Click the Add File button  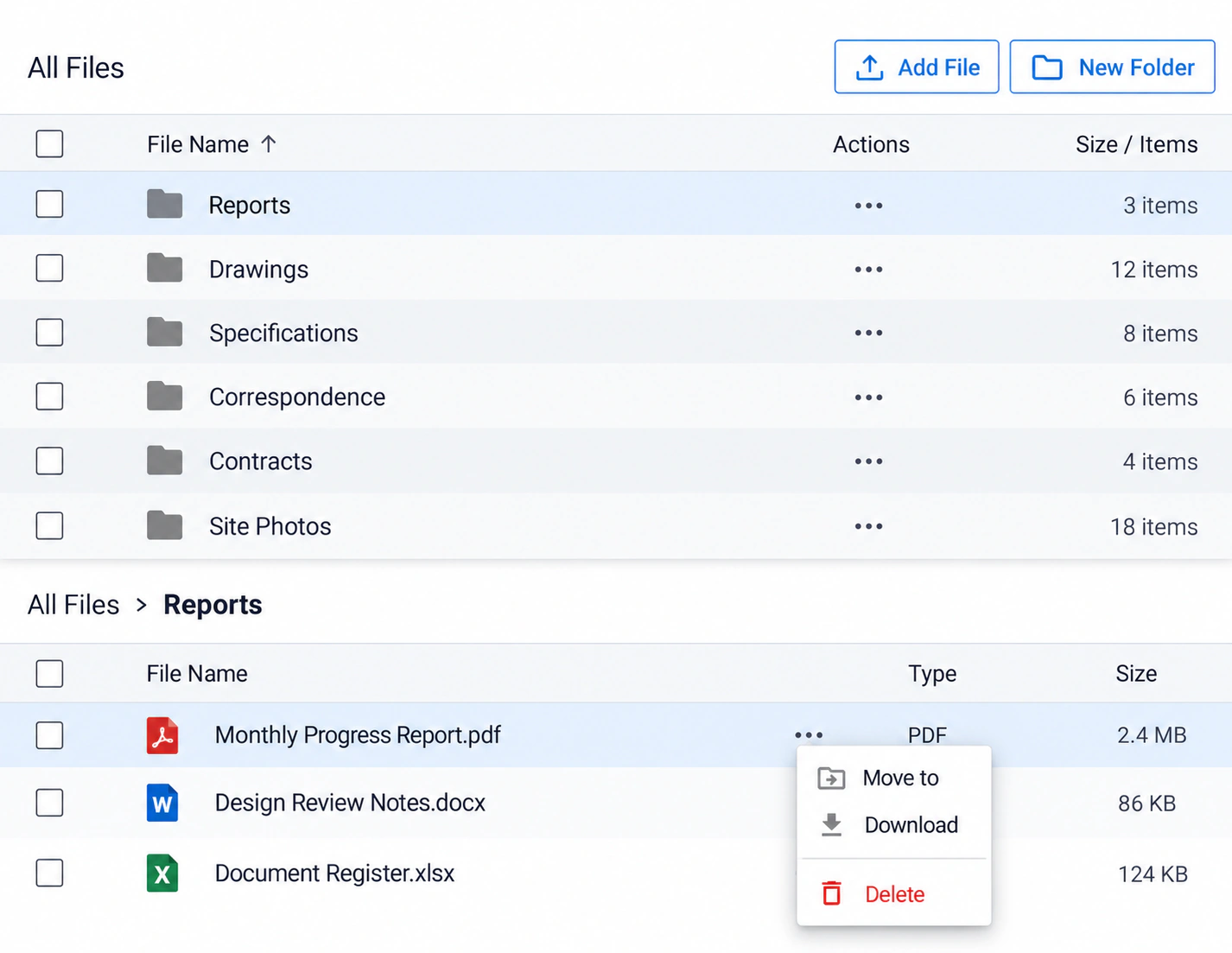pos(916,67)
